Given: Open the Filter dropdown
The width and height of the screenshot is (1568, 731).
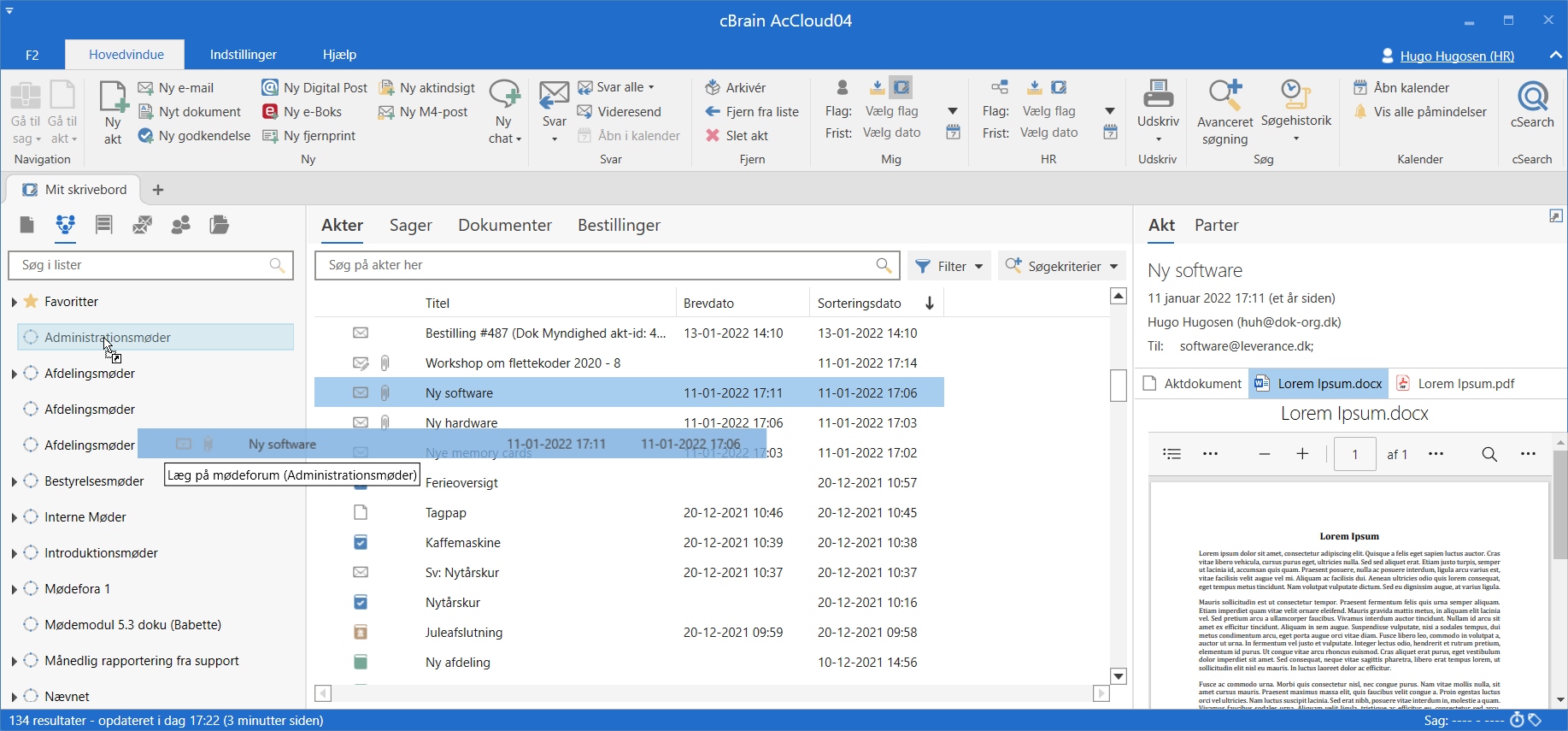Looking at the screenshot, I should [x=949, y=266].
